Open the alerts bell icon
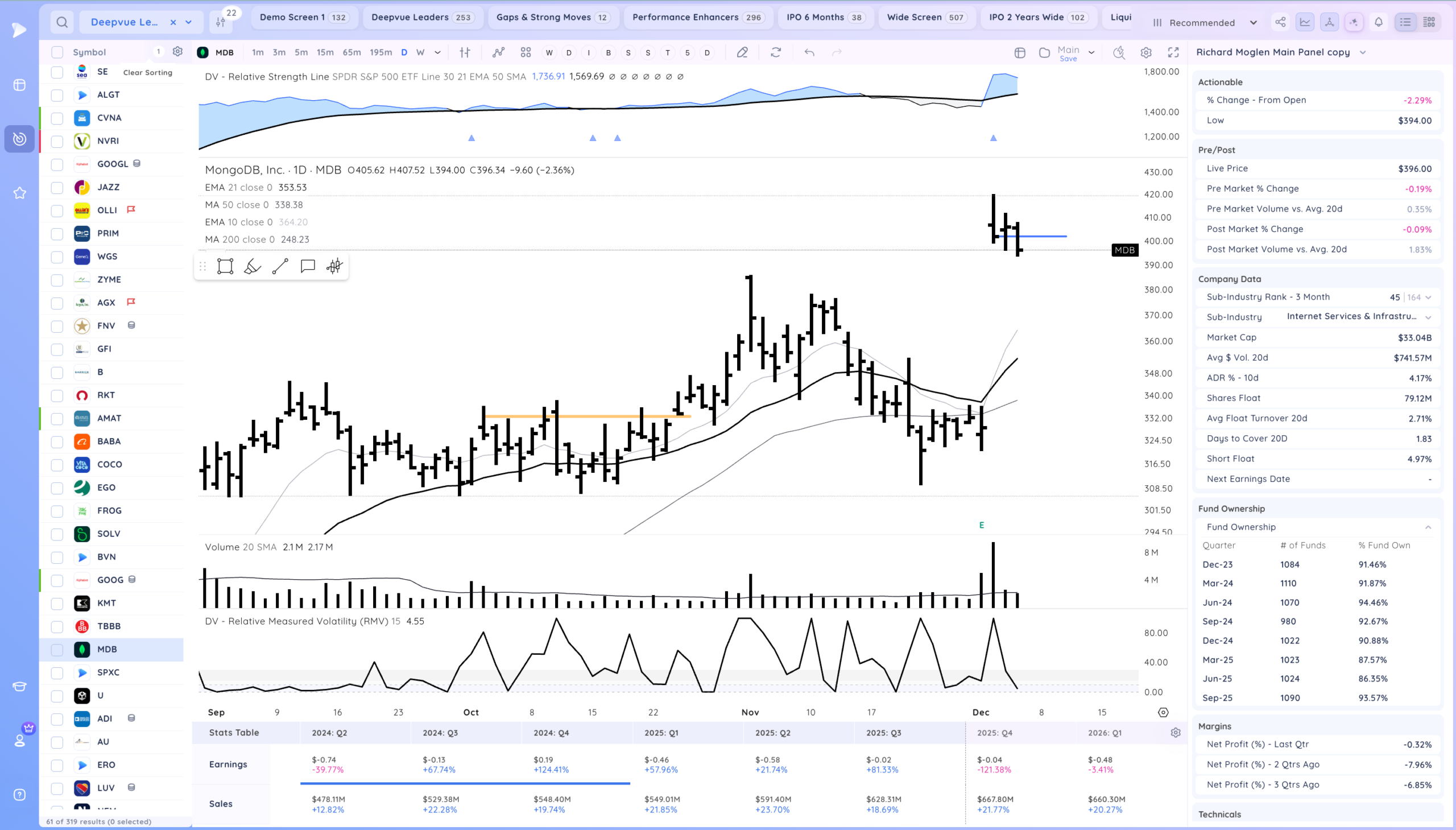Screen dimensions: 1456x830 point(1379,22)
